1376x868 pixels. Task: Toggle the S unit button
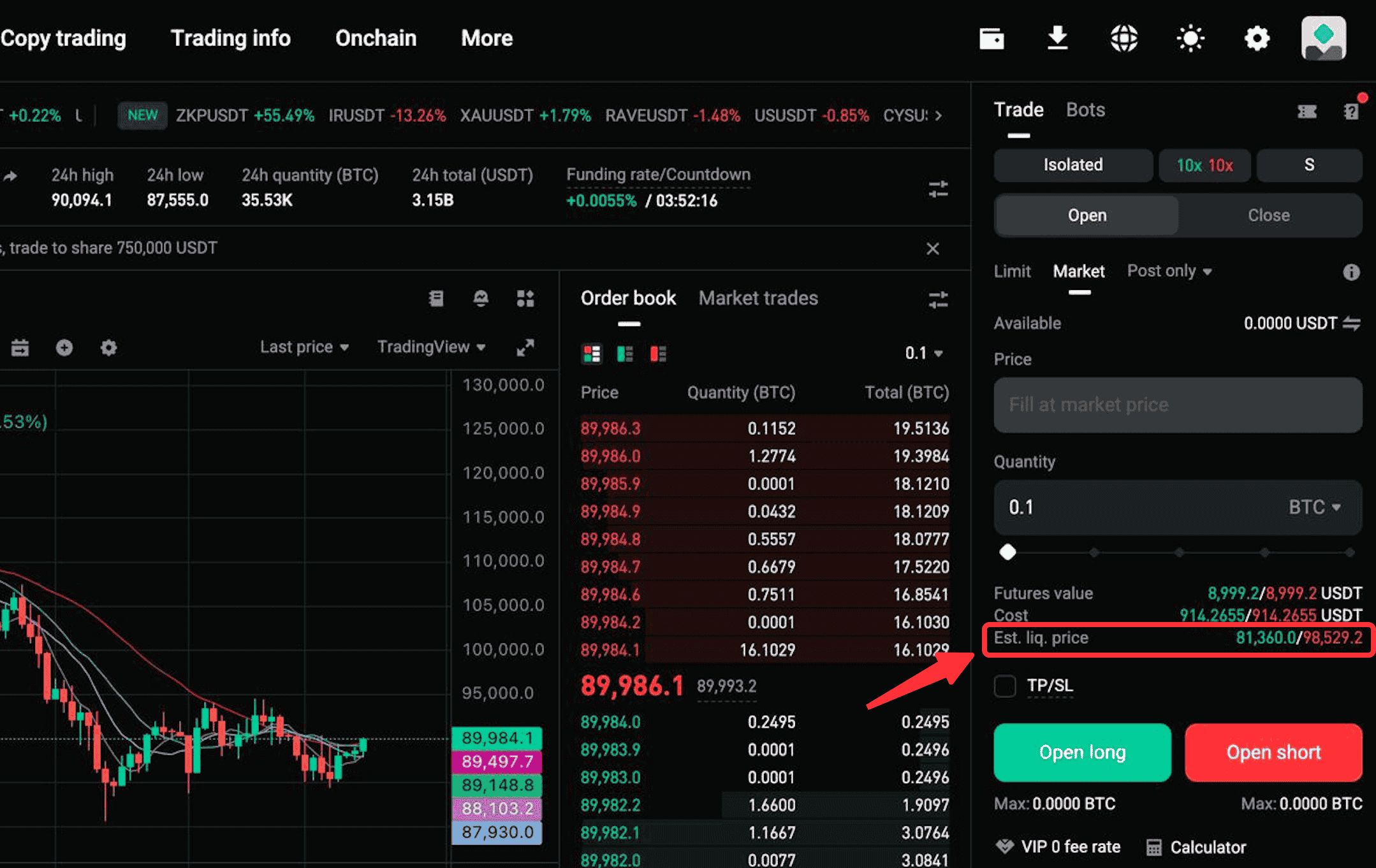1309,164
